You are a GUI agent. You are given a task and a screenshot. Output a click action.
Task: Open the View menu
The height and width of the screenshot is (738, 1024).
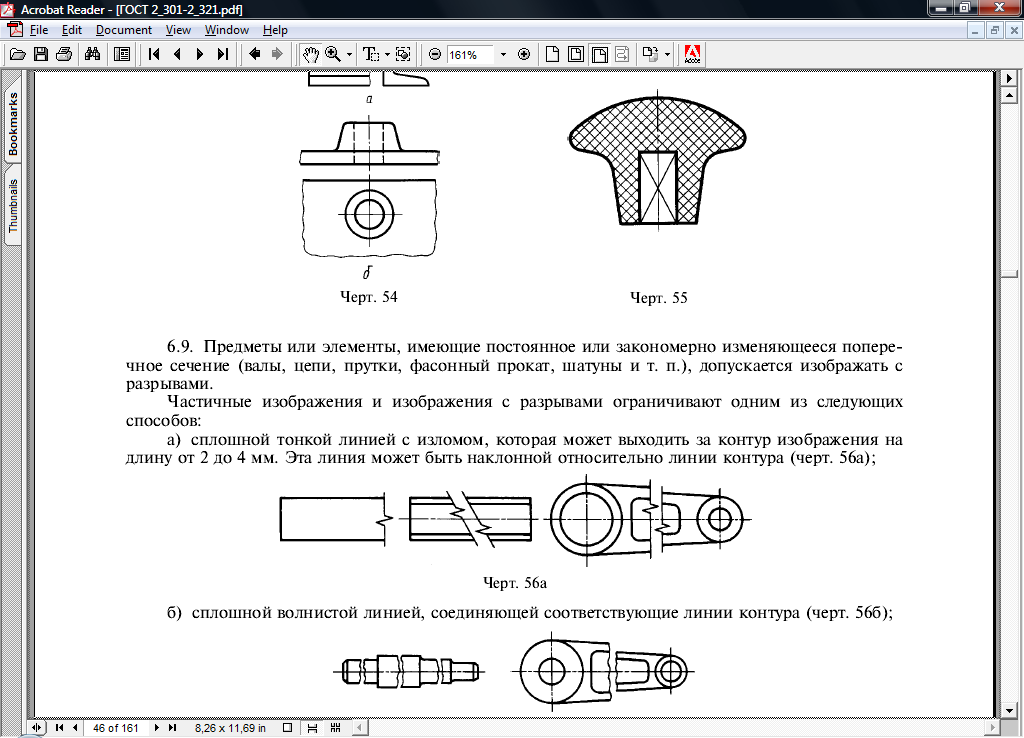pyautogui.click(x=178, y=30)
